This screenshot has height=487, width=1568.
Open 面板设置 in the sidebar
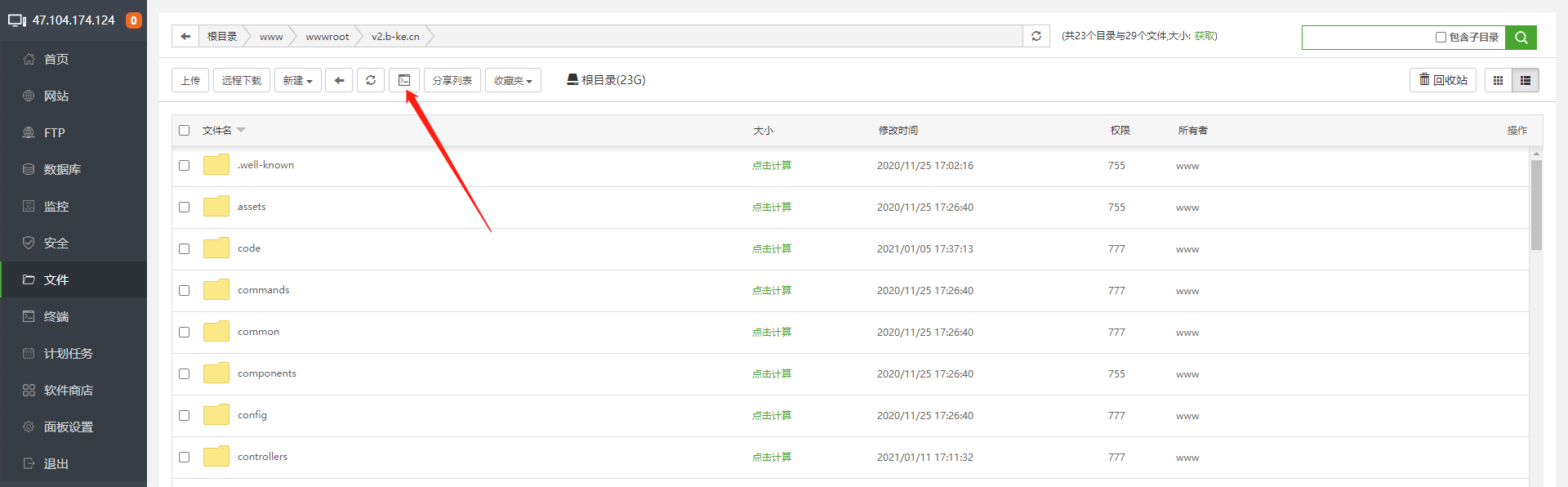(x=73, y=427)
